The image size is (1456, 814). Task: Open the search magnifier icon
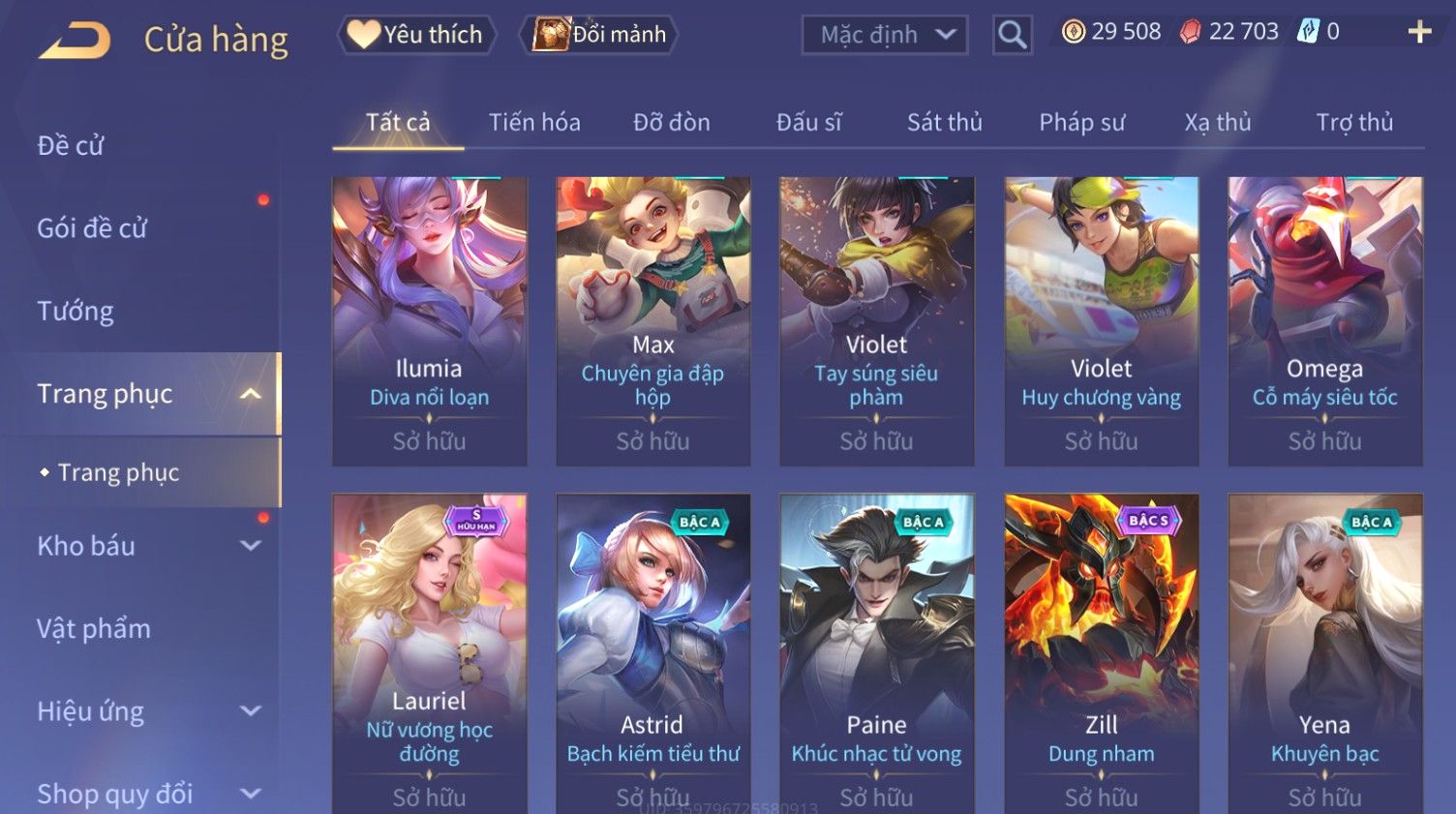pyautogui.click(x=1012, y=35)
